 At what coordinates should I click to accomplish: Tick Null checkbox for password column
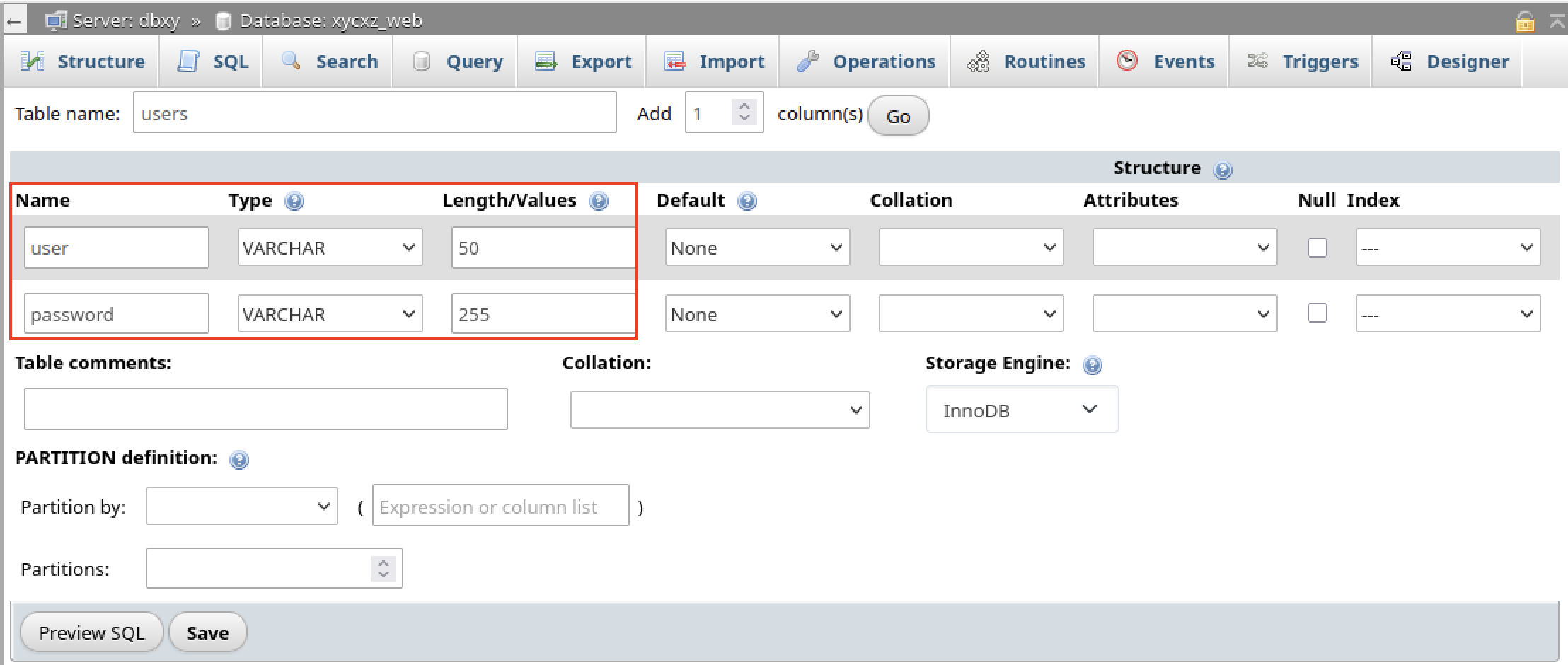pos(1317,313)
